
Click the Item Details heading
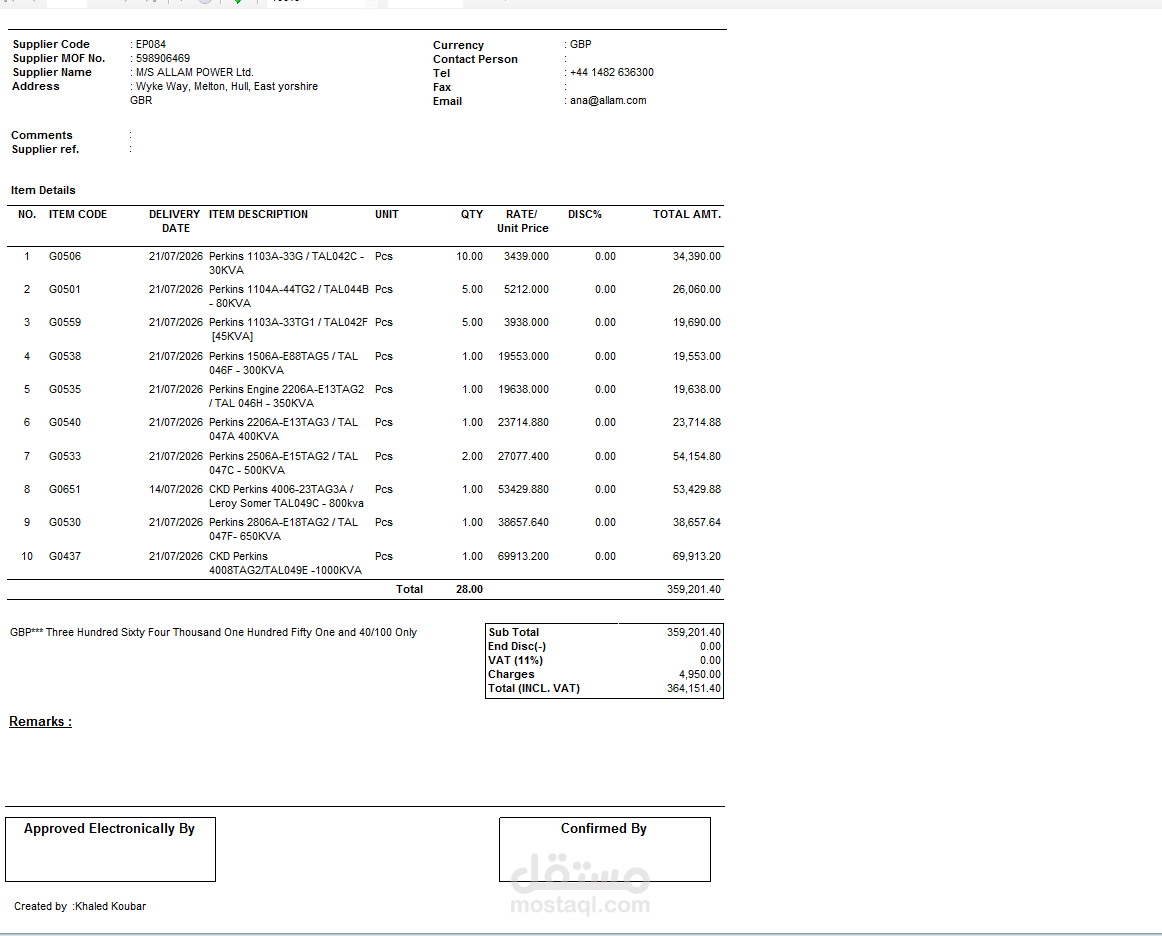point(43,190)
